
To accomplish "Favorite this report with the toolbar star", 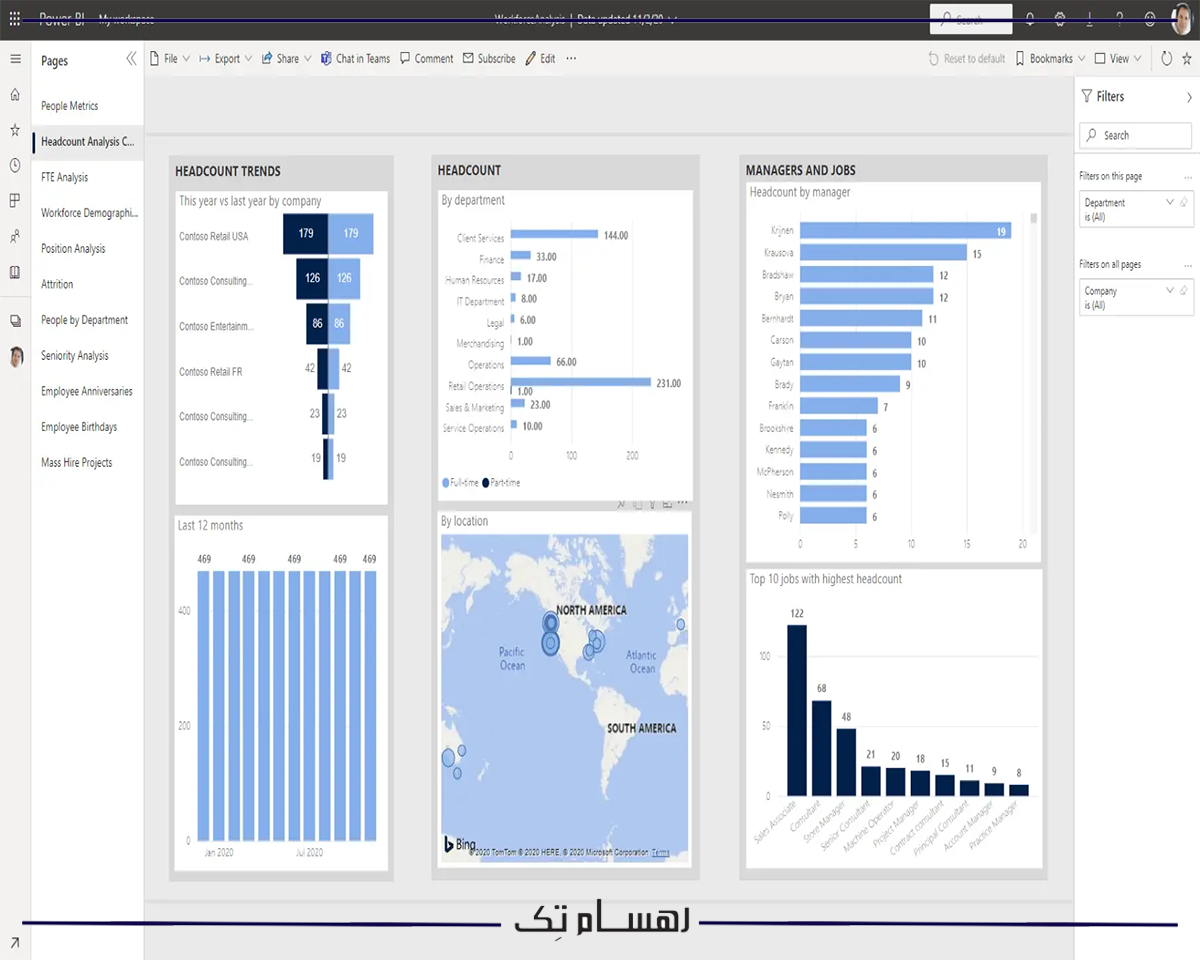I will [x=1186, y=59].
